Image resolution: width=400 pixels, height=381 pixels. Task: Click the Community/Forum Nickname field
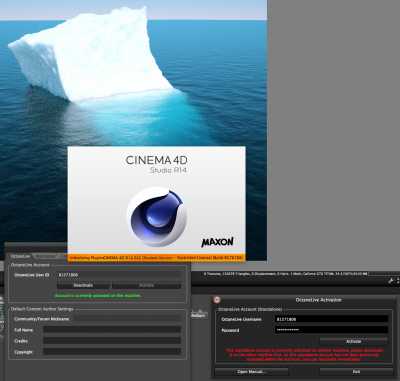pyautogui.click(x=127, y=319)
